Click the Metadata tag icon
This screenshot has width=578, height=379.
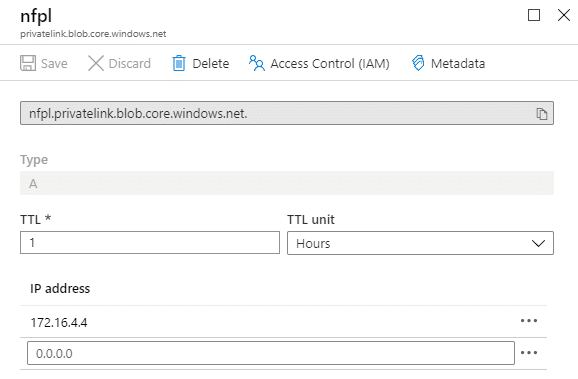[418, 63]
